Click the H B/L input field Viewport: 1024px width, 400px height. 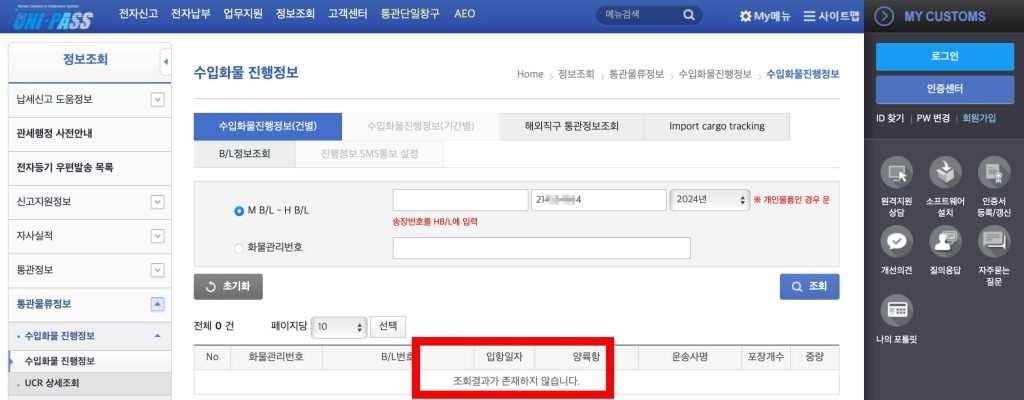(x=599, y=201)
